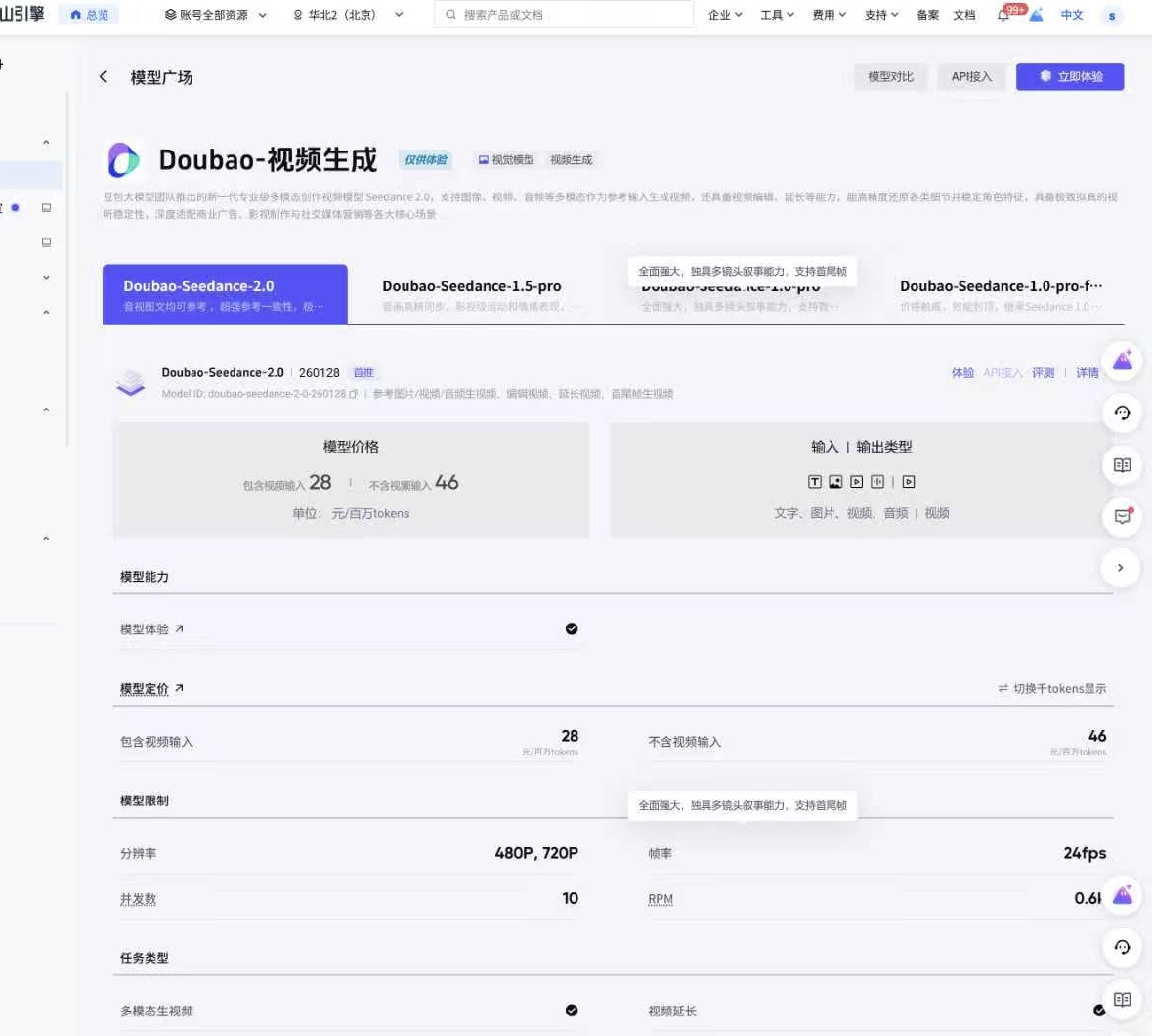
Task: Click the 视觉模型 tag with monitor icon
Action: tap(506, 160)
